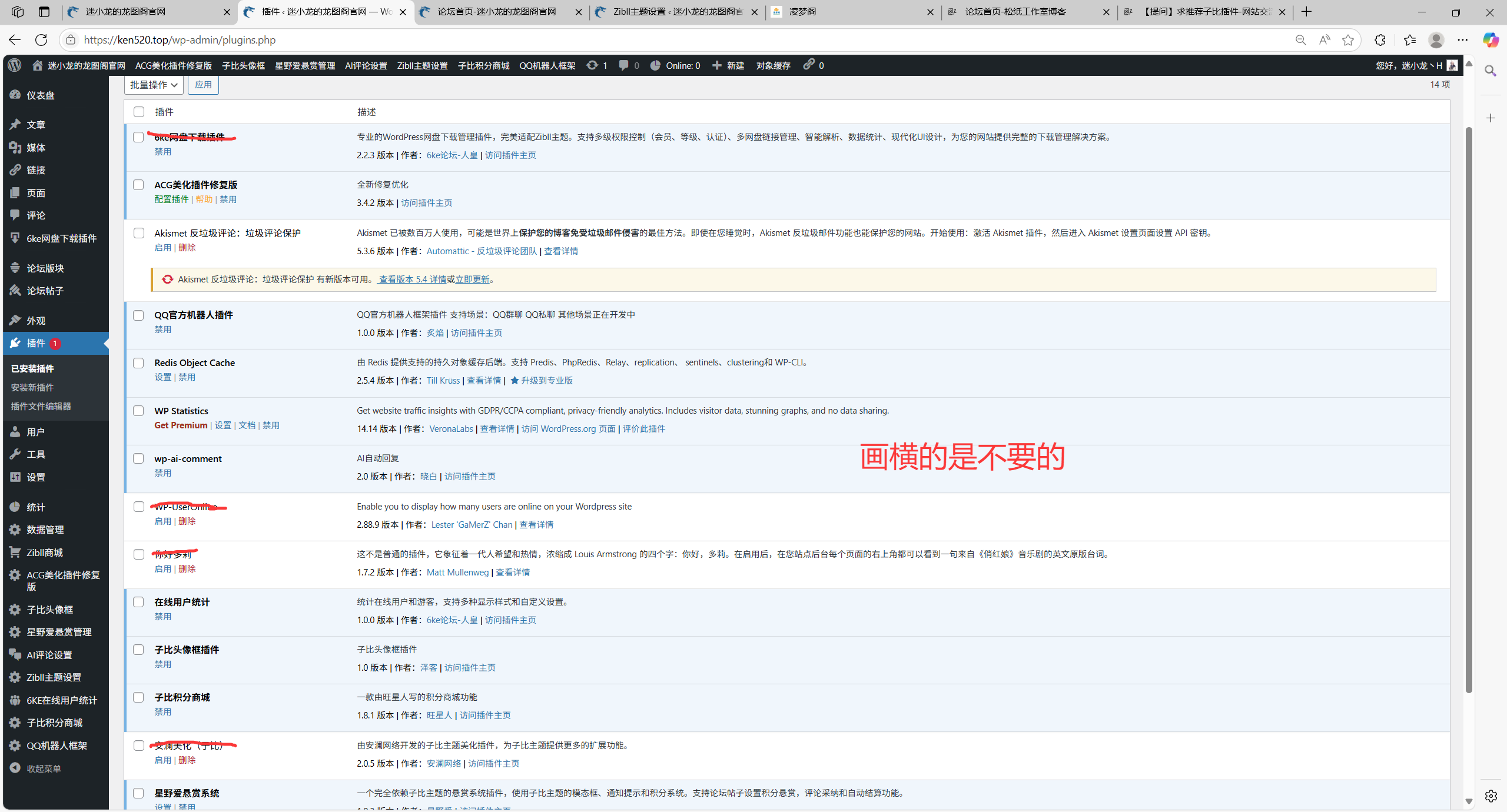The width and height of the screenshot is (1507, 812).
Task: Toggle the select-all plugins checkbox
Action: point(139,112)
